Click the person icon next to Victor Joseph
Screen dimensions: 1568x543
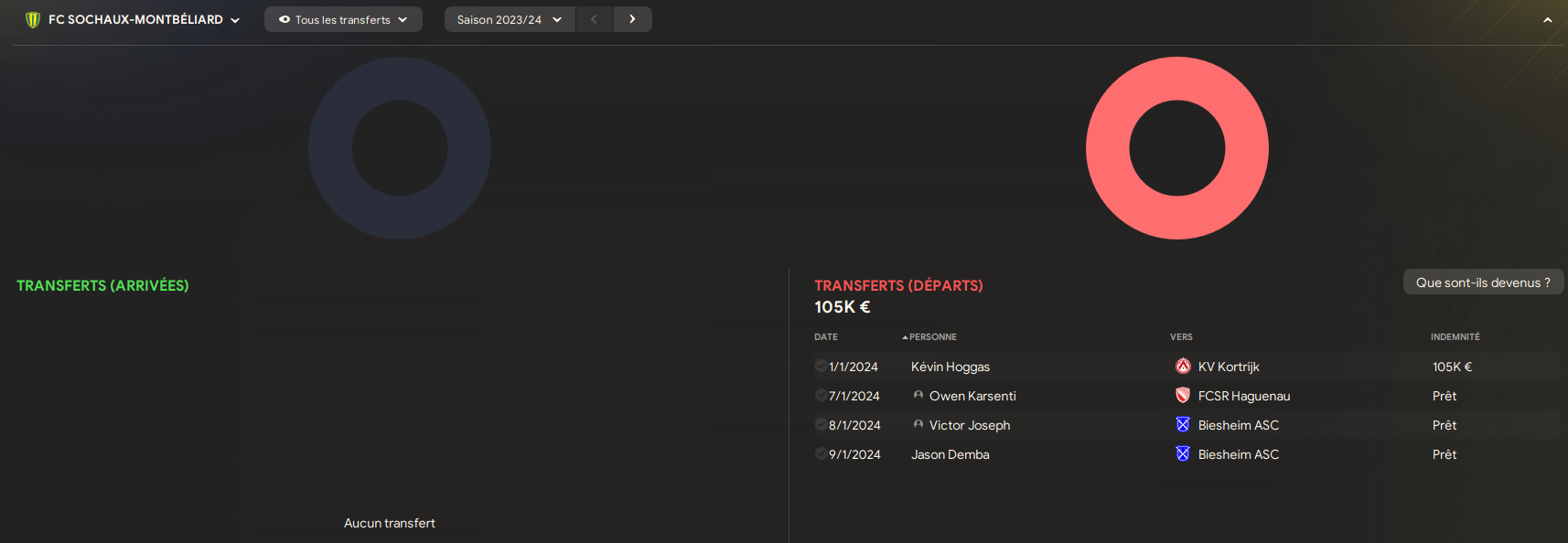[918, 425]
